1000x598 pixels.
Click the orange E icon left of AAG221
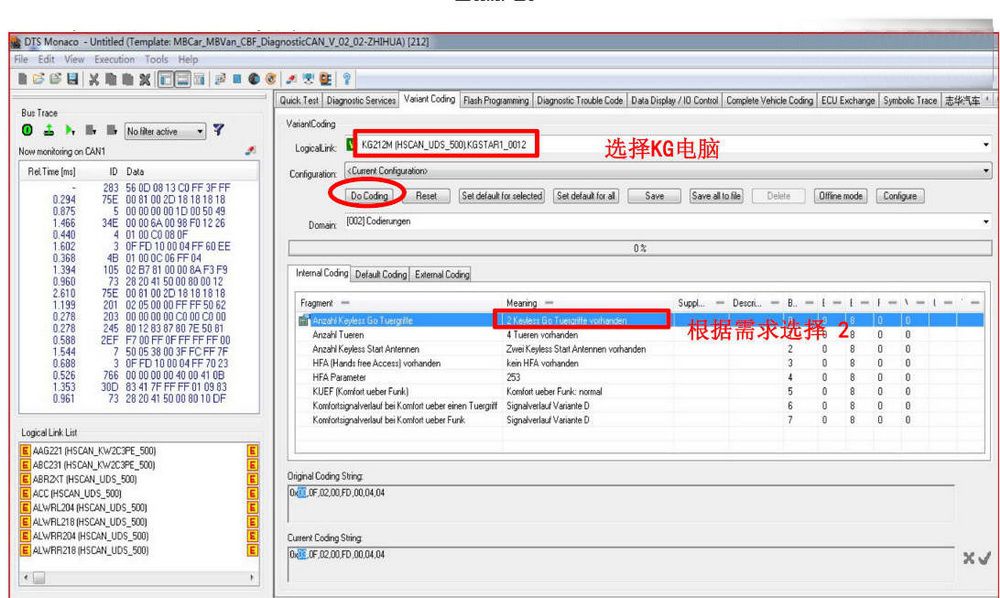pos(26,451)
